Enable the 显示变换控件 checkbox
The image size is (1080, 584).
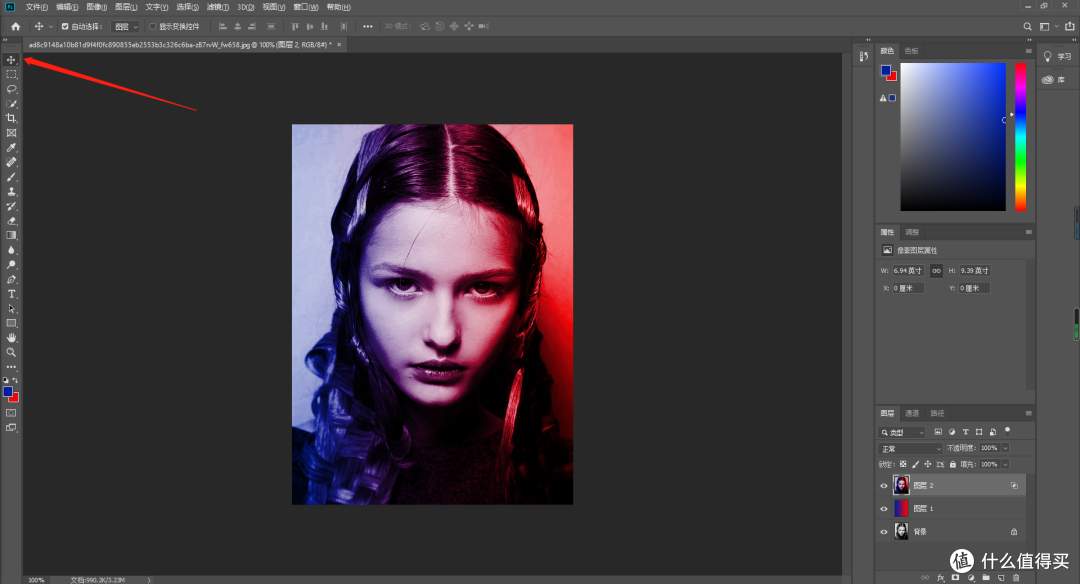[152, 26]
